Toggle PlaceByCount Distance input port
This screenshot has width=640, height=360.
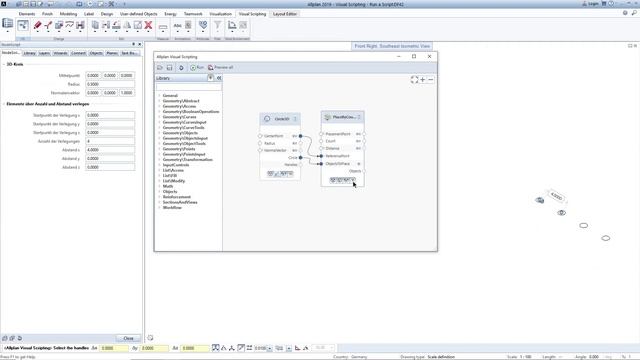[x=321, y=148]
